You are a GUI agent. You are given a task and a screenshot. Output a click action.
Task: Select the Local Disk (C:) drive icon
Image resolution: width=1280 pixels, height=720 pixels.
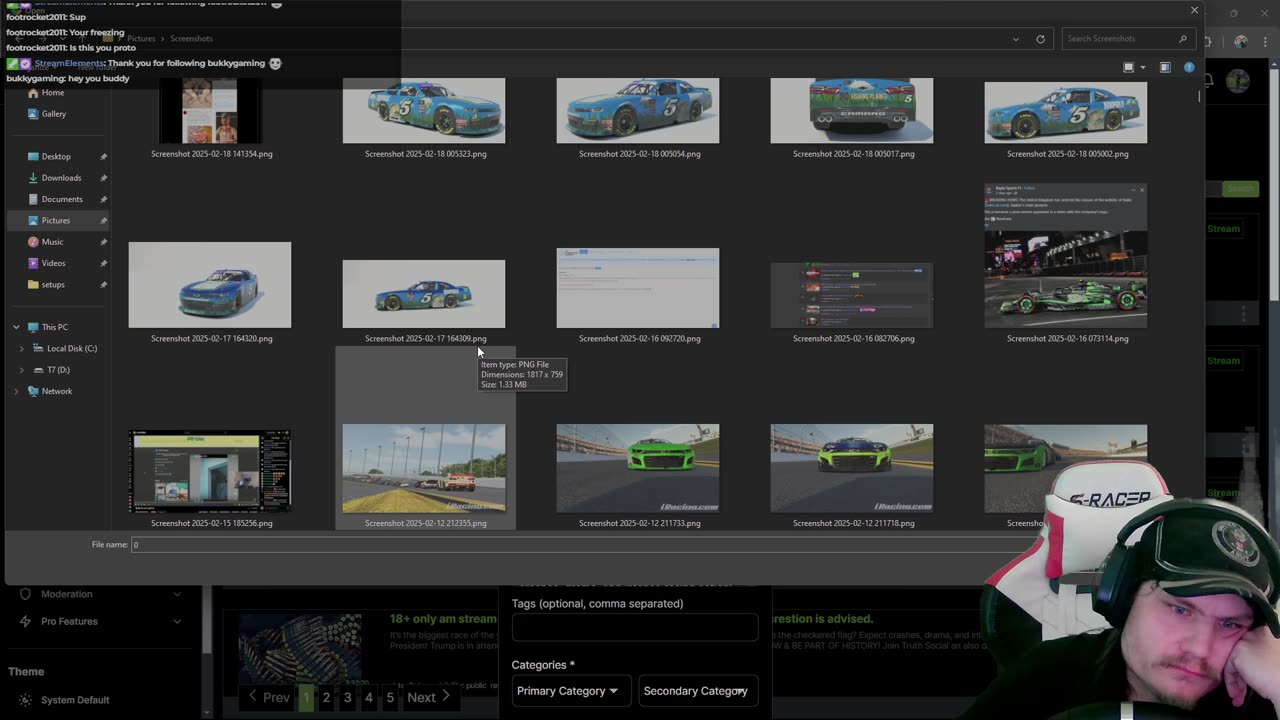38,348
